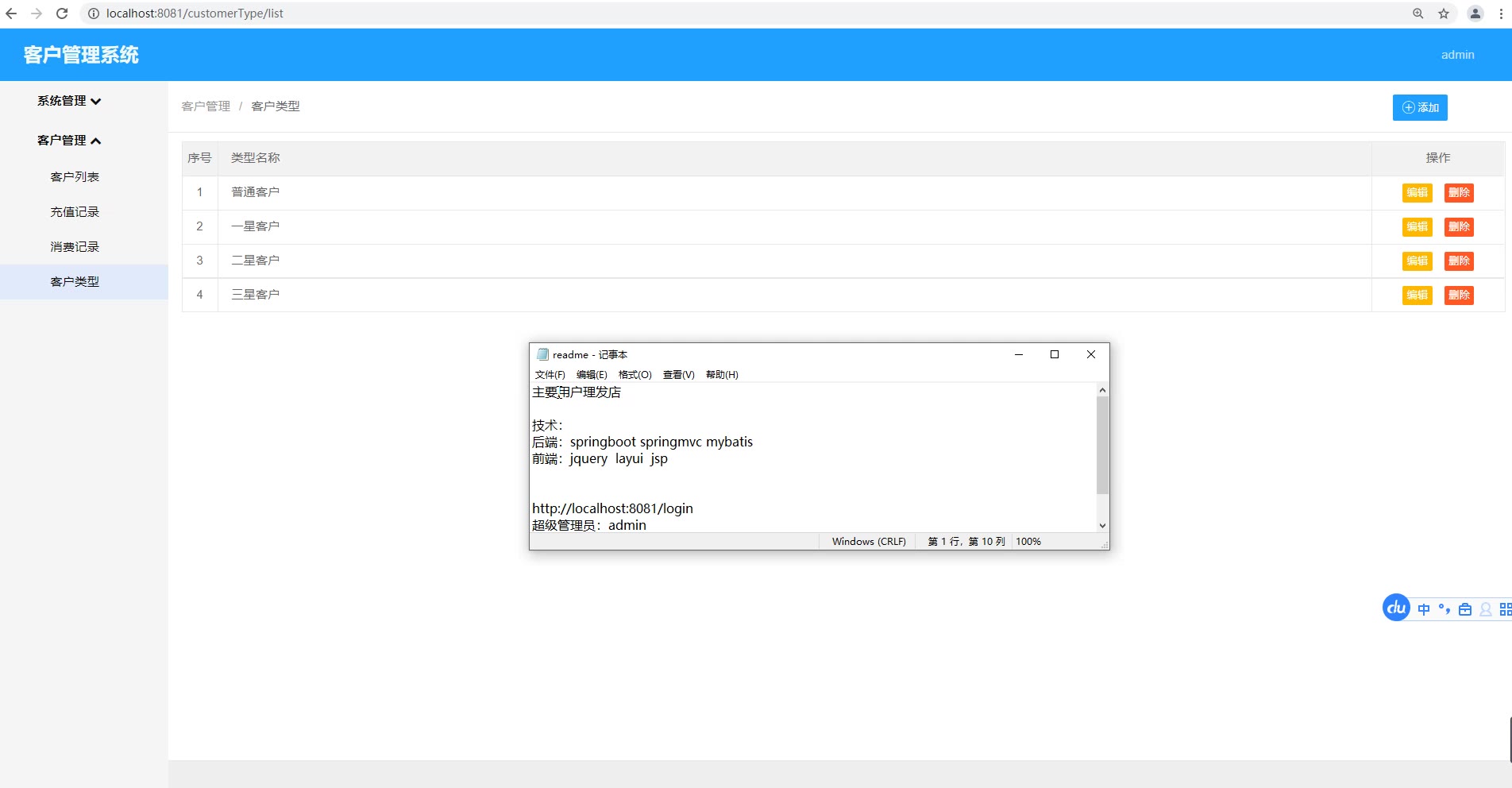Click the browser forward arrow

[37, 14]
